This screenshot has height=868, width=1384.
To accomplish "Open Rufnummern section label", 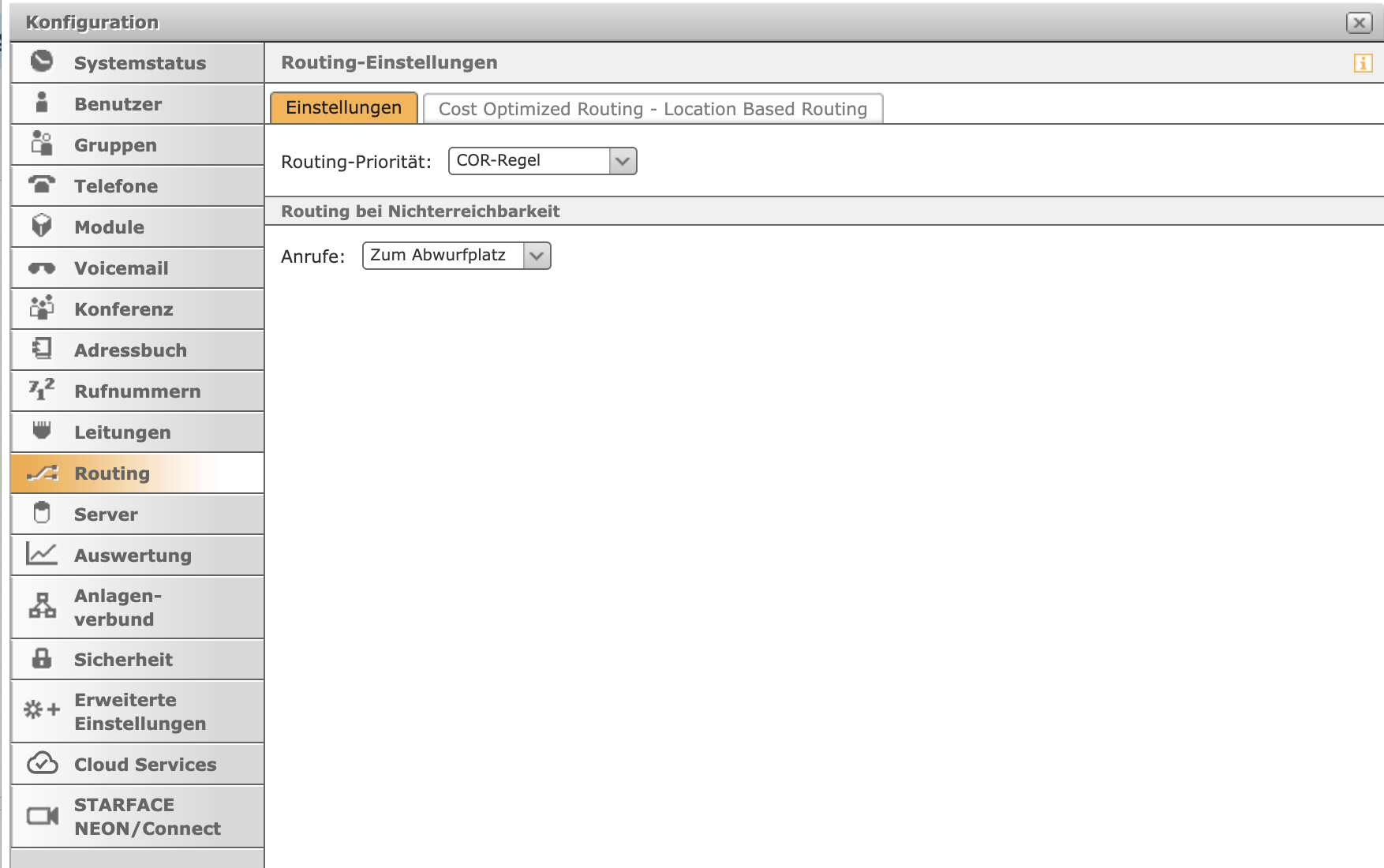I will 137,391.
